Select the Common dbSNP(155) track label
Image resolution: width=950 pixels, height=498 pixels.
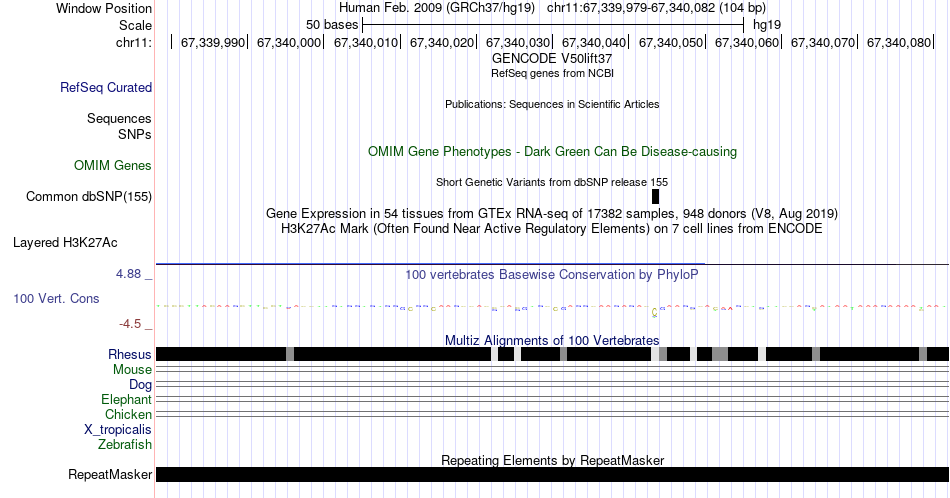[89, 196]
